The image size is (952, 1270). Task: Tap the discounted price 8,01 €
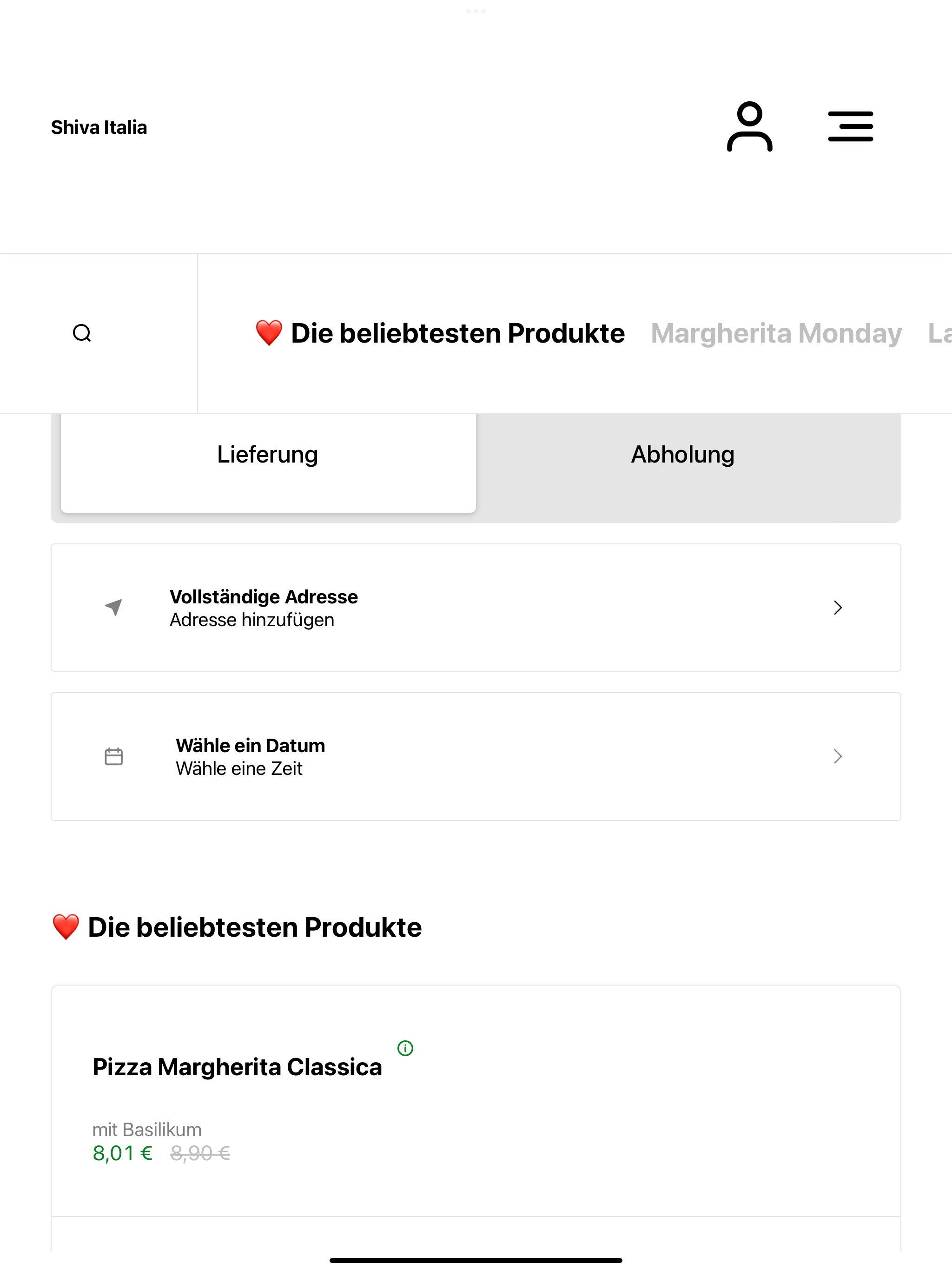[123, 1153]
